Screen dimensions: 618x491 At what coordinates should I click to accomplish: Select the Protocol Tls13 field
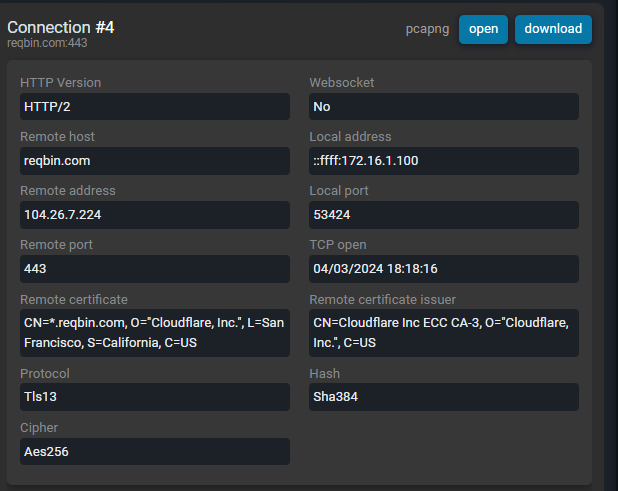pyautogui.click(x=155, y=397)
